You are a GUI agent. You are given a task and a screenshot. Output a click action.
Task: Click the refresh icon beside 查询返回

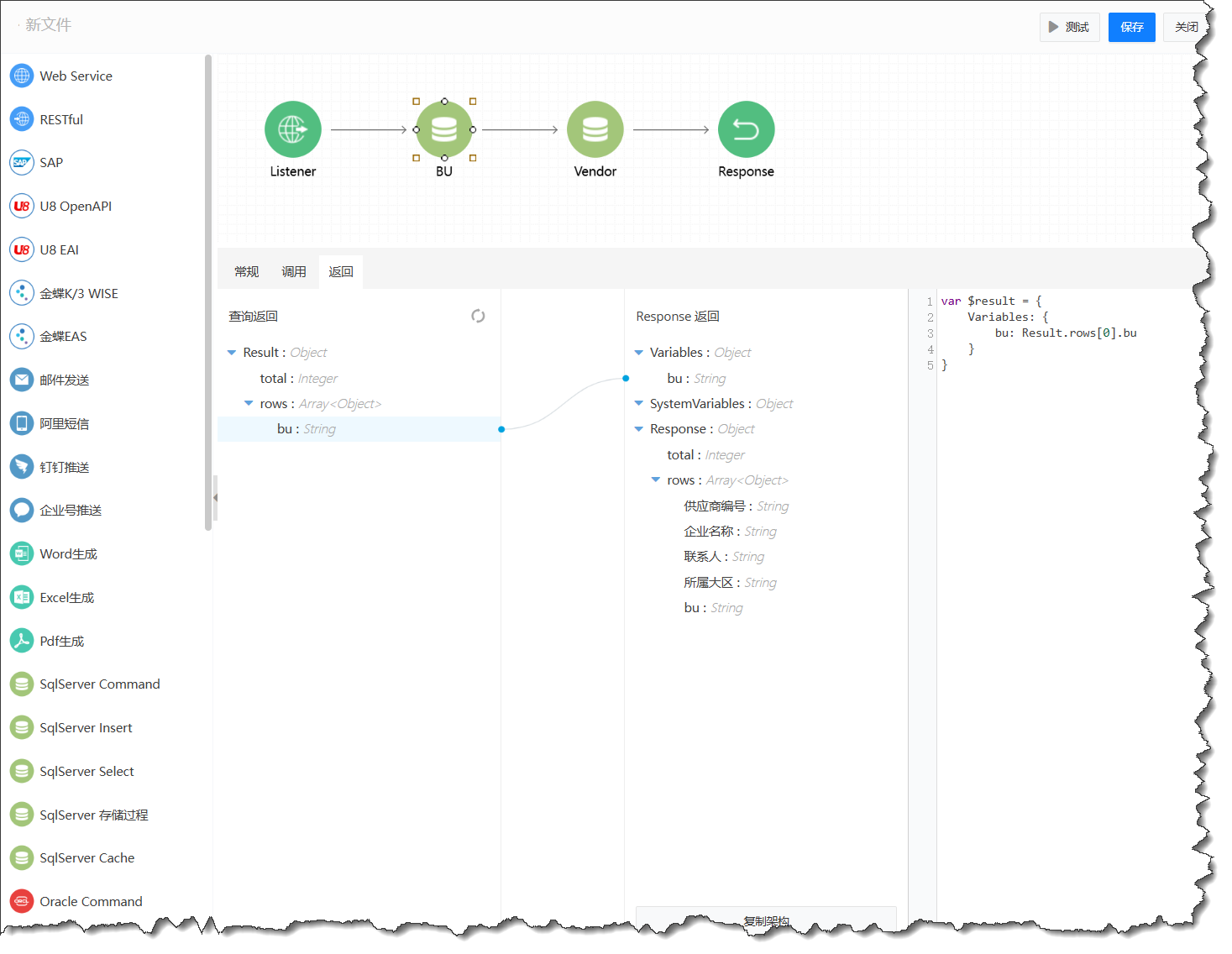(x=478, y=316)
